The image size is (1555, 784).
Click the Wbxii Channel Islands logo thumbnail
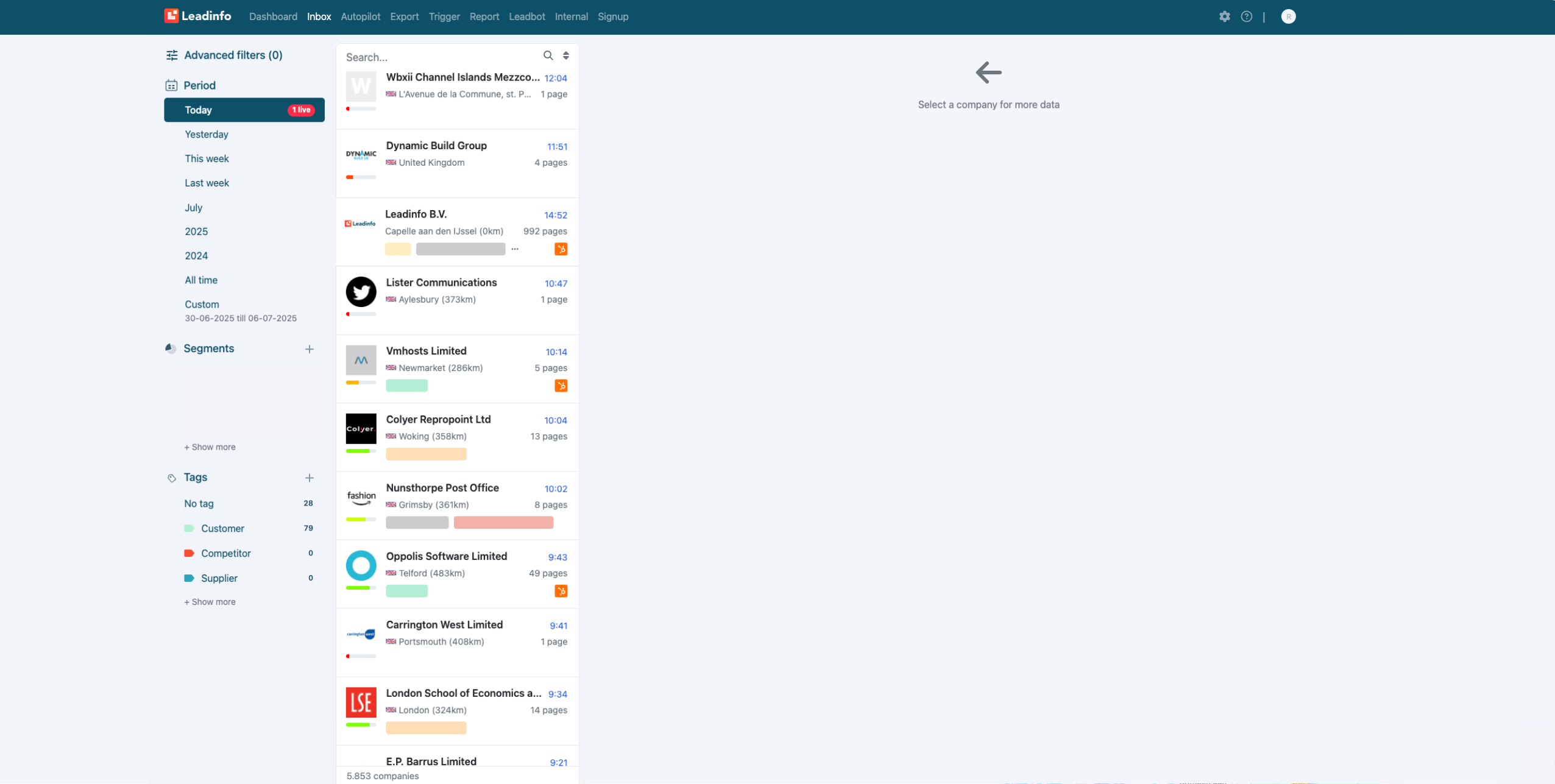point(361,87)
